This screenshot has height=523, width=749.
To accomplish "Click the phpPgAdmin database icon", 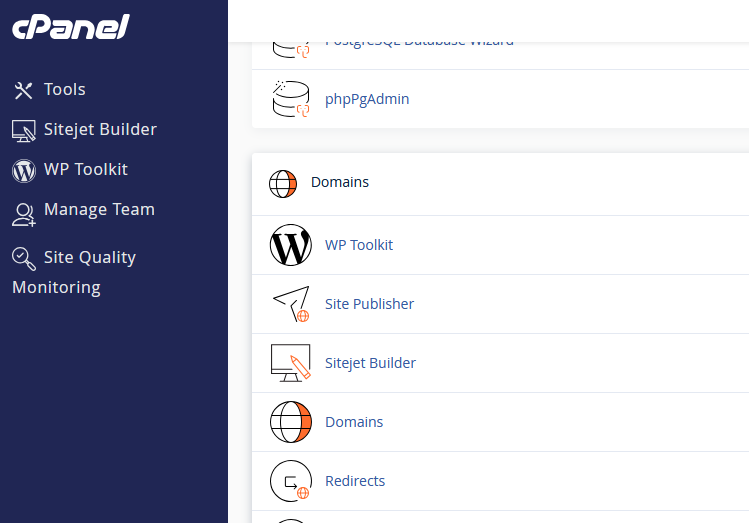I will point(291,99).
